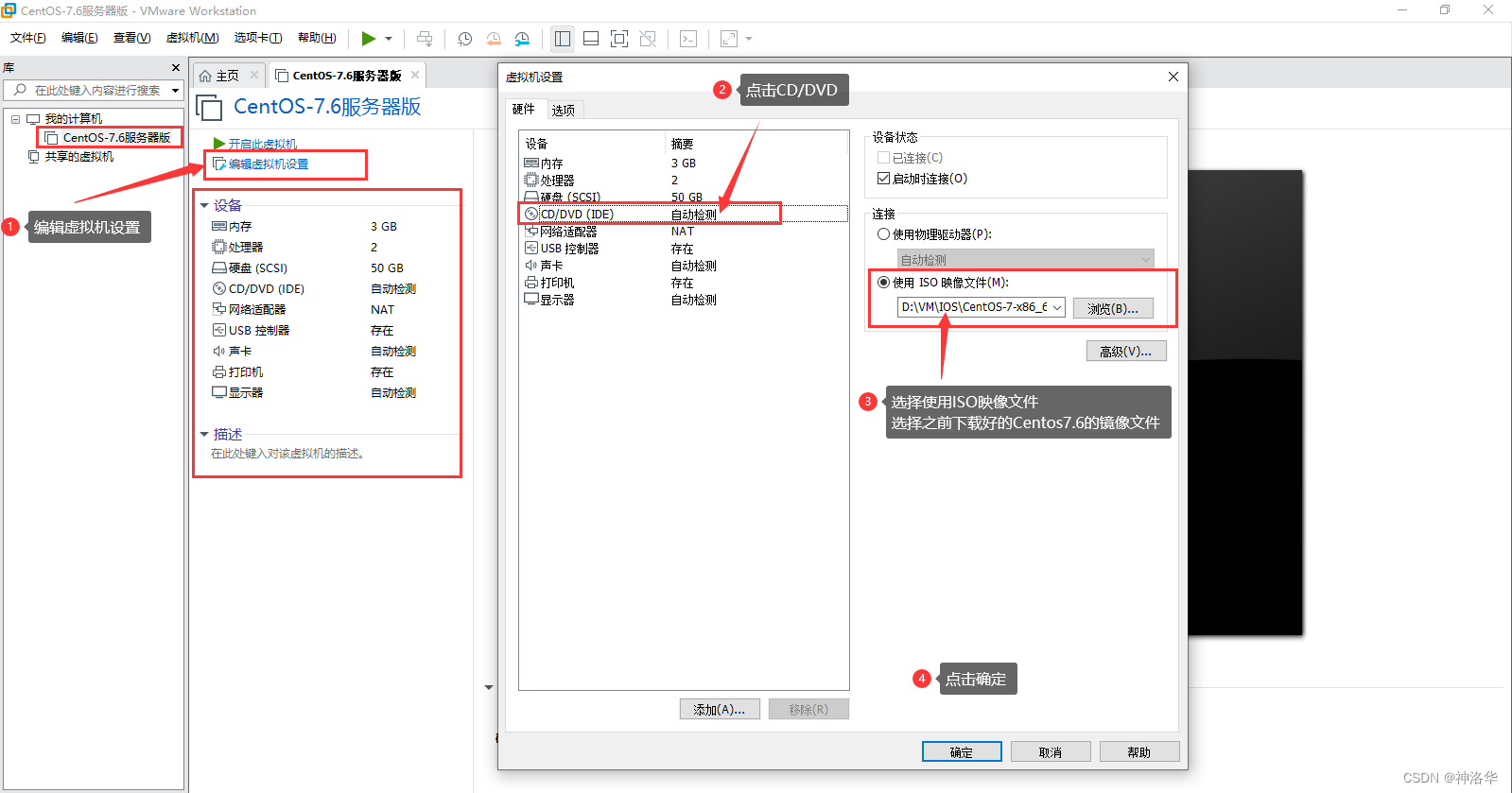Select CentOS-7.6服务器版 in library tree
The height and width of the screenshot is (793, 1512).
tap(116, 138)
